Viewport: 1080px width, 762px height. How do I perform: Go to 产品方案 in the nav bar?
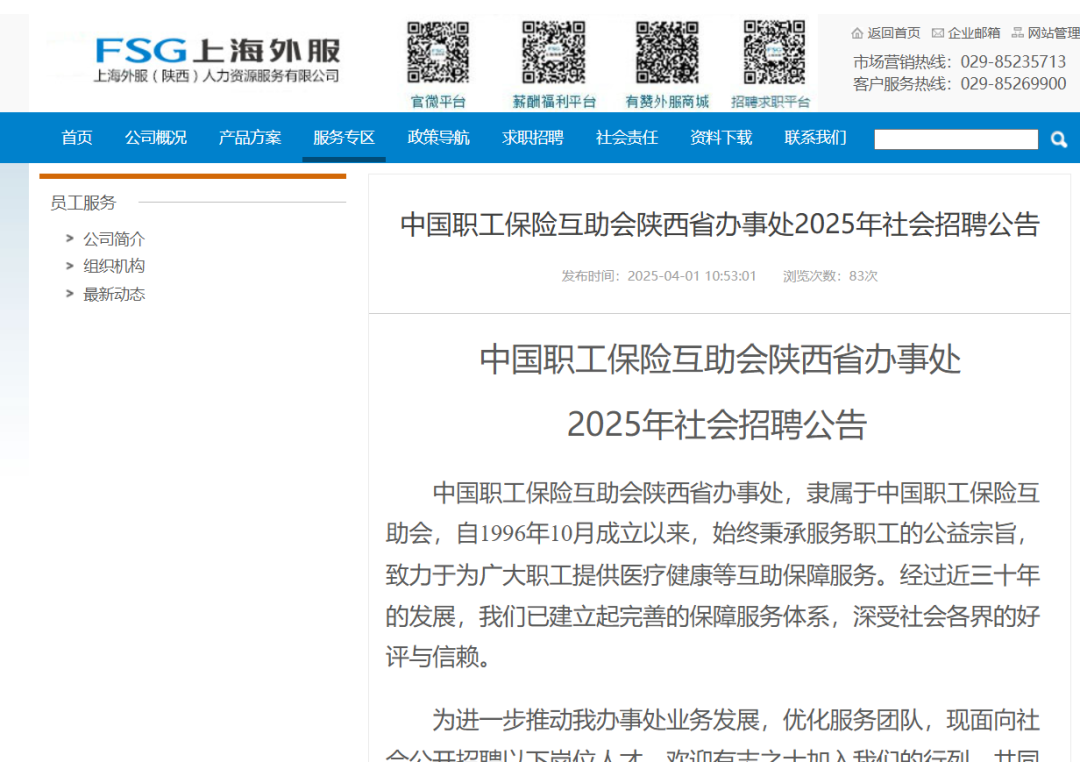[250, 138]
